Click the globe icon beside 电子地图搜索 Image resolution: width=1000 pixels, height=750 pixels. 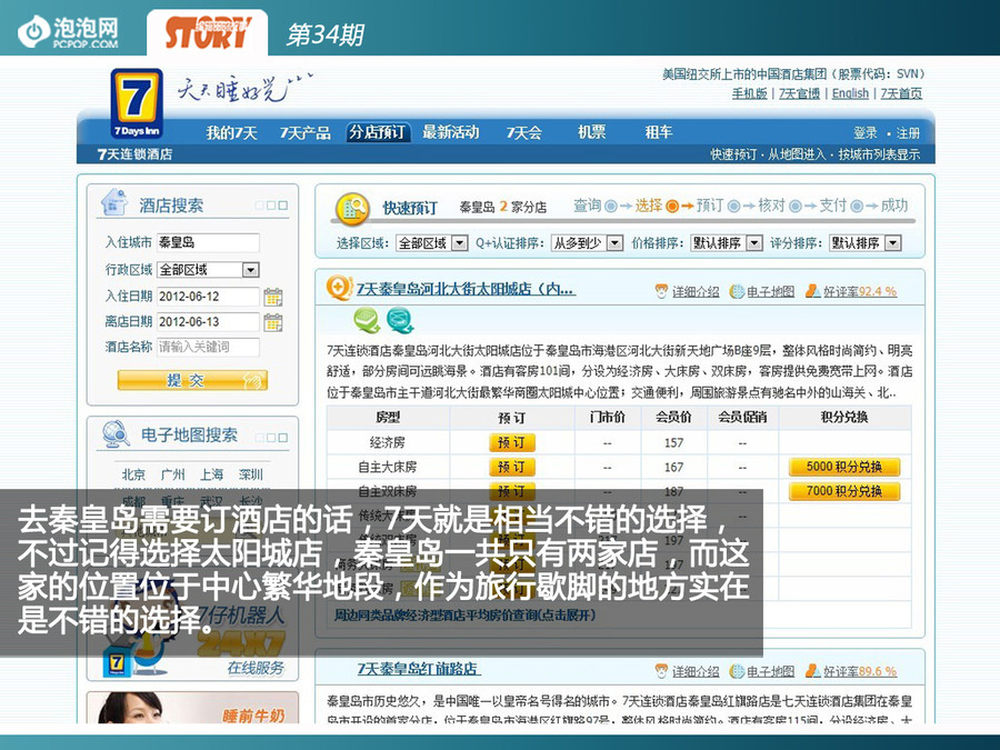click(x=116, y=435)
